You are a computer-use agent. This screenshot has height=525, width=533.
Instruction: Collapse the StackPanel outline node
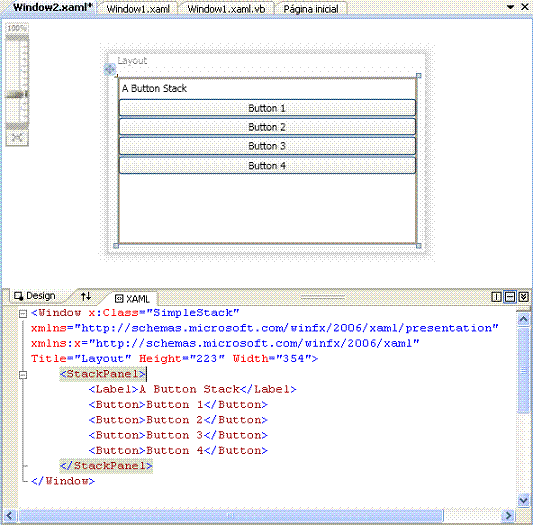[x=23, y=375]
